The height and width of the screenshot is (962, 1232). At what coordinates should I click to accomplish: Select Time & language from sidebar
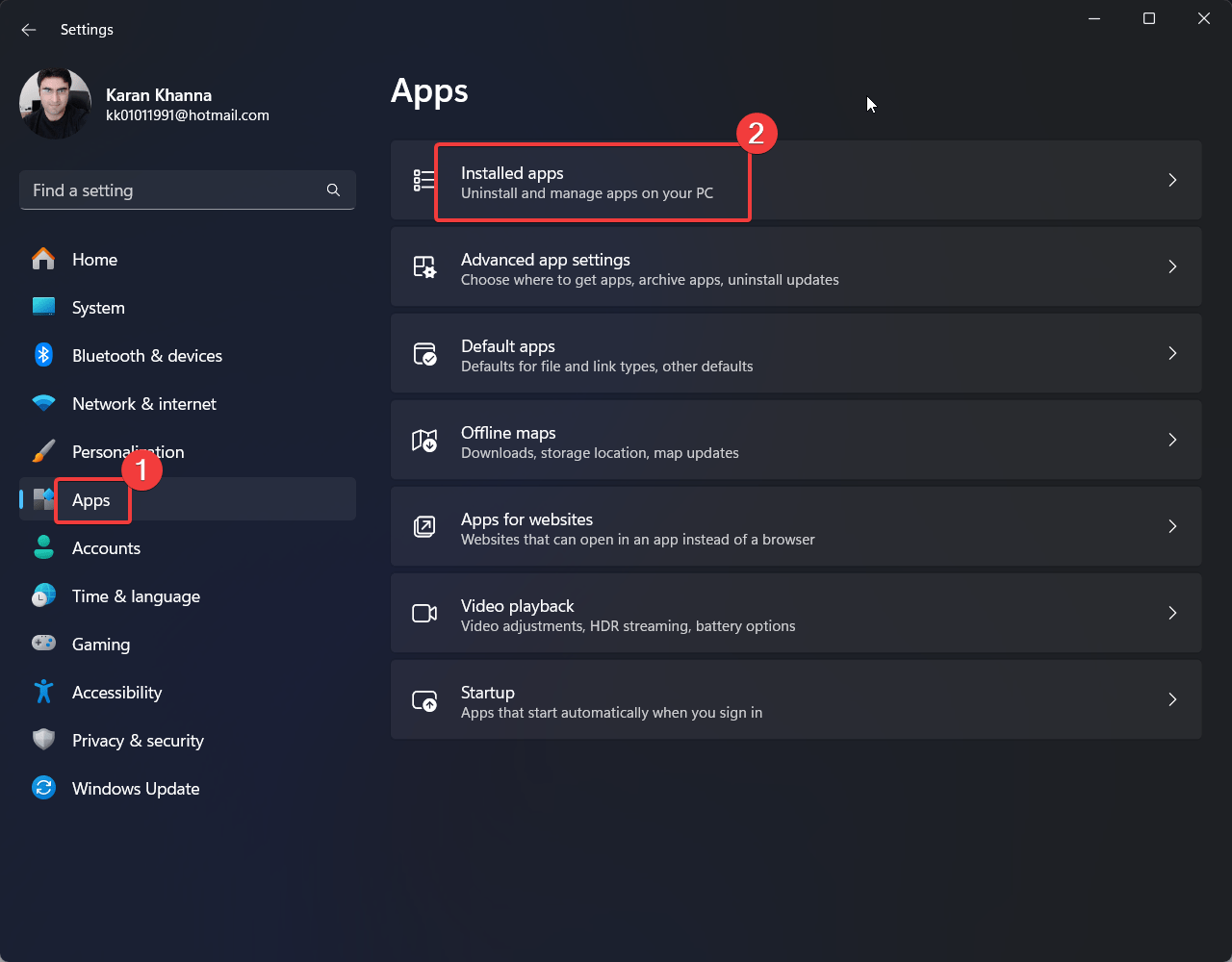(136, 595)
